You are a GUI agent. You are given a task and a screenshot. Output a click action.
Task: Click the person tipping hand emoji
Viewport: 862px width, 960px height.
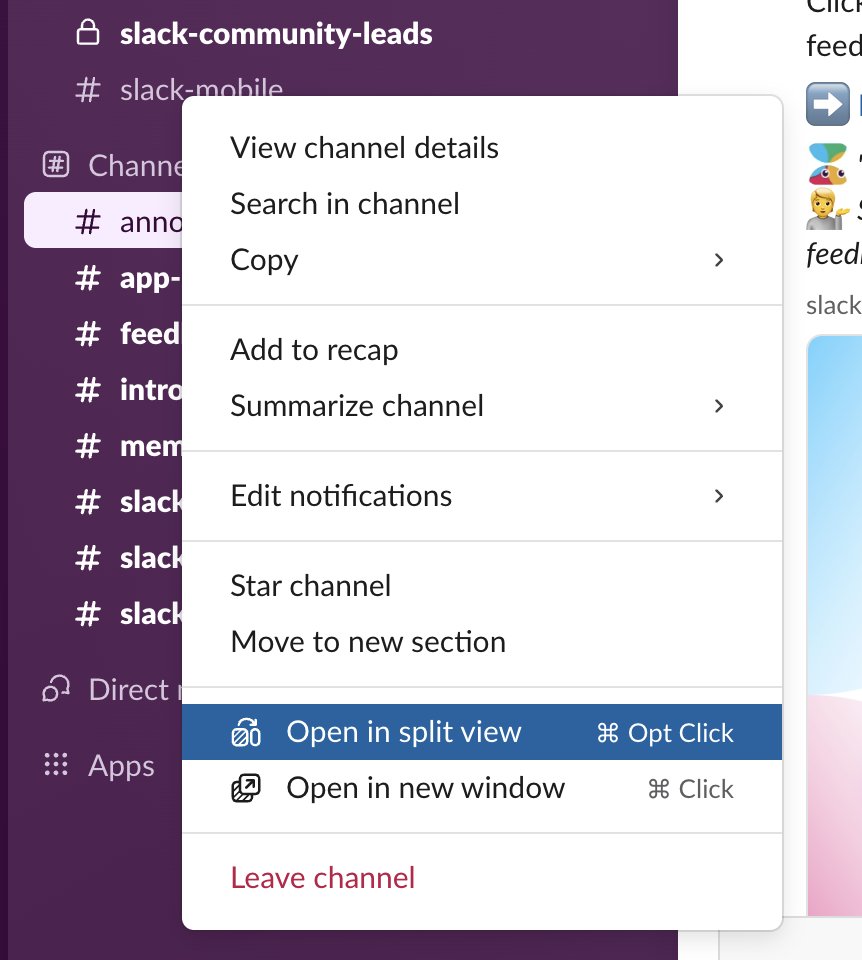[x=828, y=209]
